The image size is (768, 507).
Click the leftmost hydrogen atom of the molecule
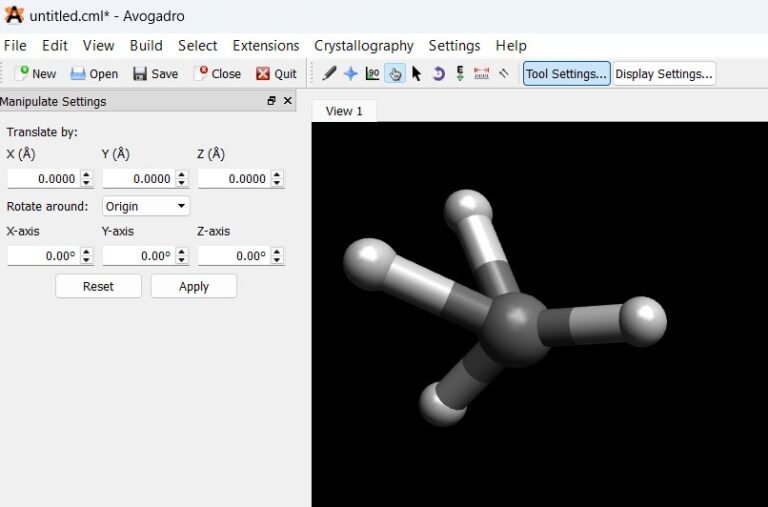(x=369, y=264)
